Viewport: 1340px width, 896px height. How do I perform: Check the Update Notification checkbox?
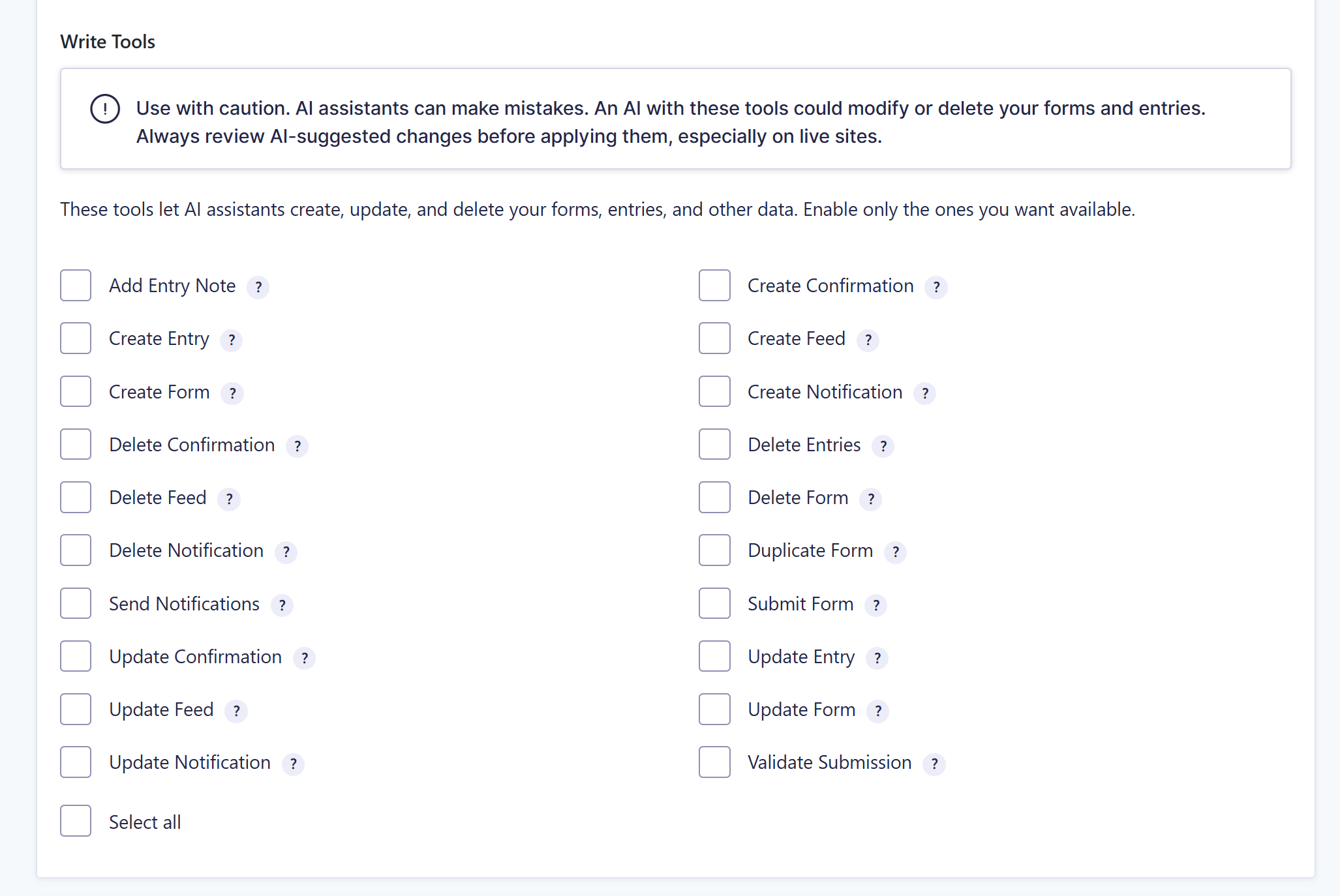coord(76,762)
